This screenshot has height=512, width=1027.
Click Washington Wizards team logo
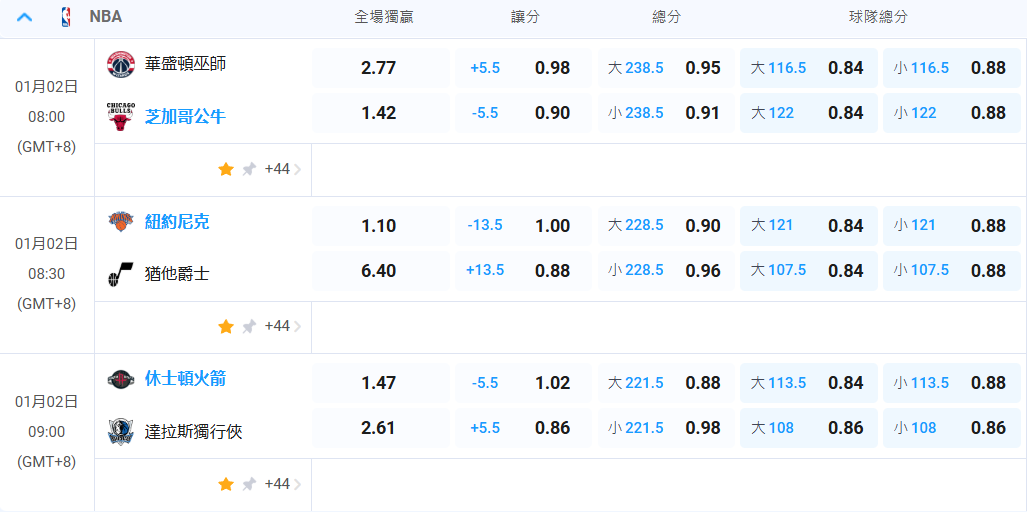121,64
